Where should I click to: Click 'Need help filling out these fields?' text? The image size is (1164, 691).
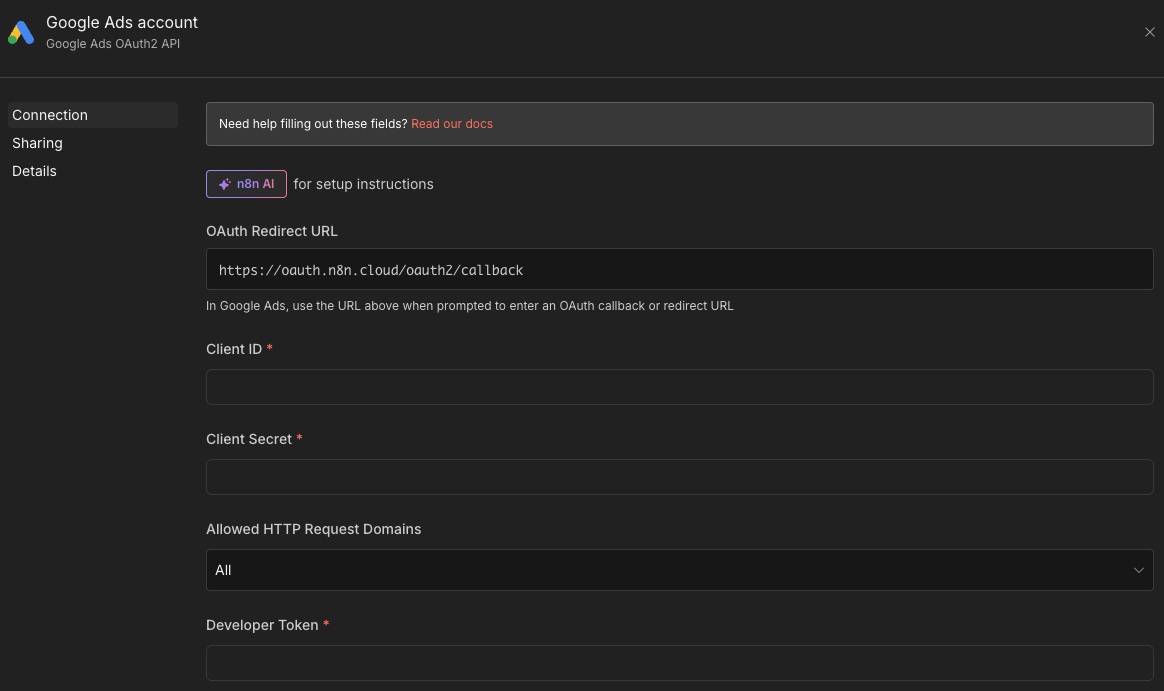[x=313, y=124]
